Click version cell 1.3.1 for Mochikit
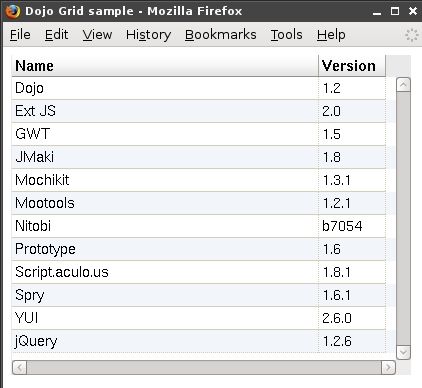Screen dimensions: 422x388 click(352, 180)
